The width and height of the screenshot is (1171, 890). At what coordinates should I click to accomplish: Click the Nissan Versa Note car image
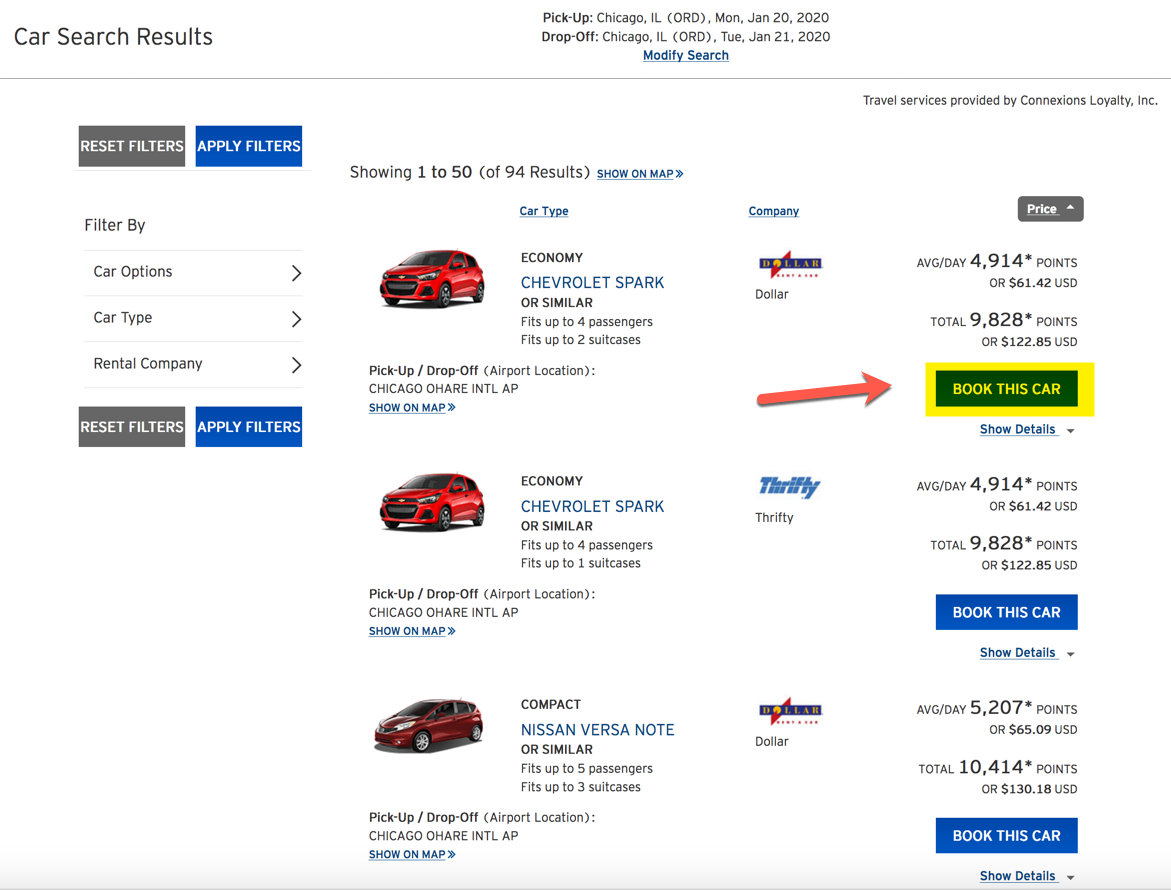[x=429, y=725]
